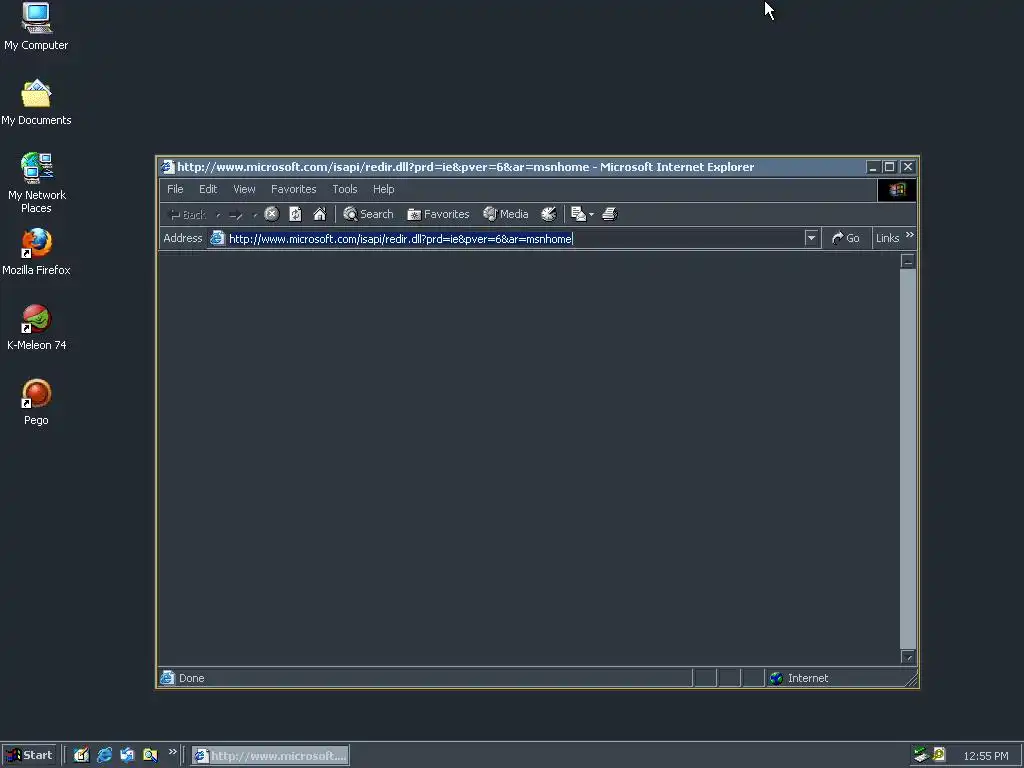The width and height of the screenshot is (1024, 768).
Task: Click the microsoft.com taskbar window button
Action: point(270,756)
